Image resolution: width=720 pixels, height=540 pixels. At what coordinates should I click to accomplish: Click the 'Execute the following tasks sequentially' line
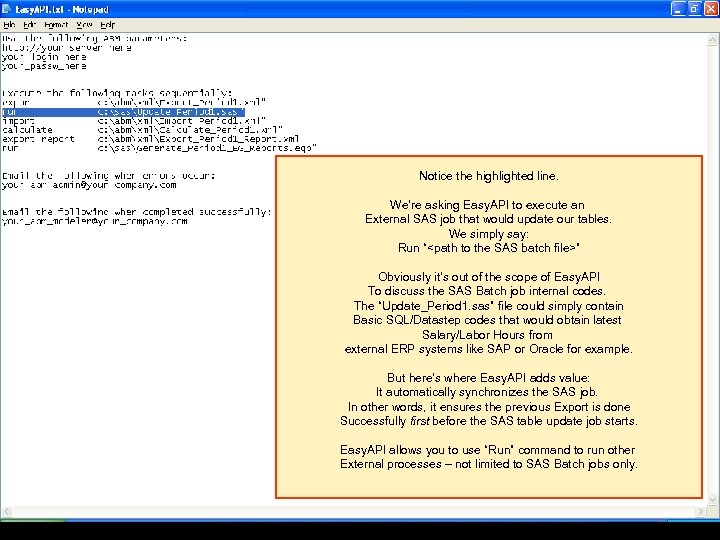tap(117, 93)
